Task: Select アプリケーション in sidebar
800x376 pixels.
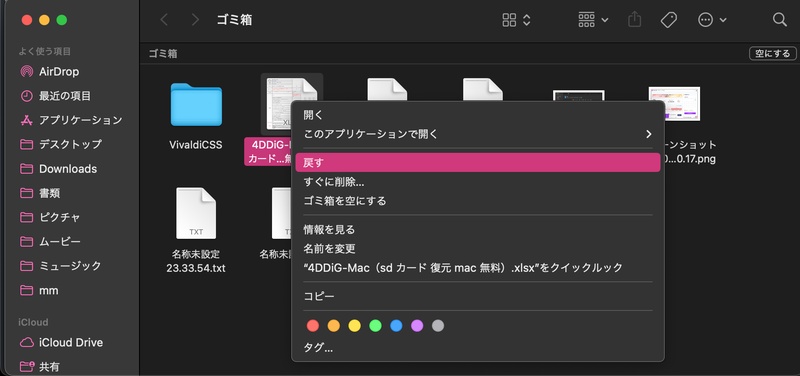Action: coord(71,120)
